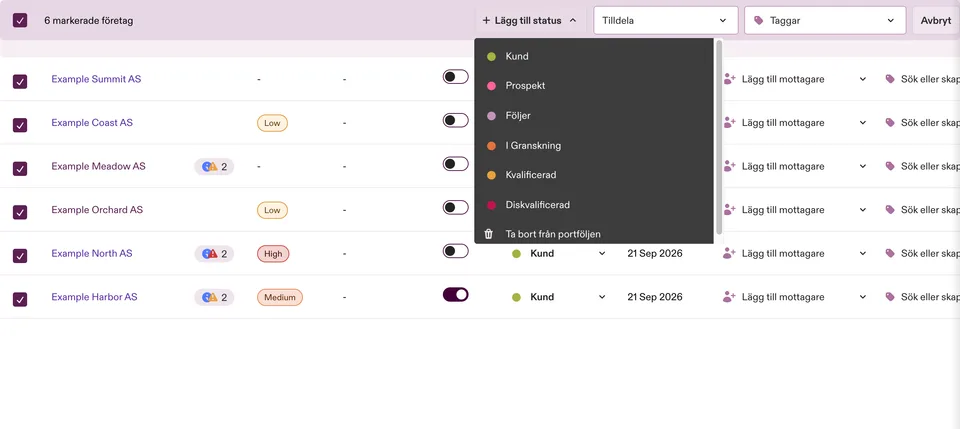Uncheck the Example Coast AS checkbox

(x=20, y=125)
